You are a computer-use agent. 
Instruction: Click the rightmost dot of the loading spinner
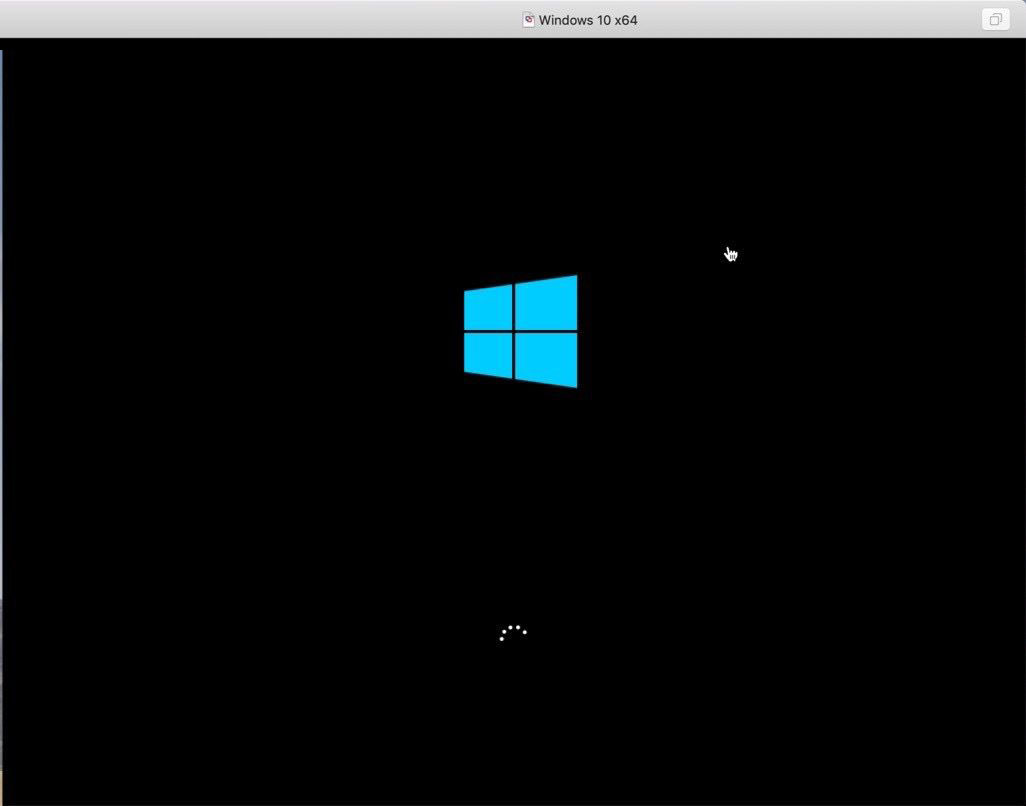[x=525, y=632]
